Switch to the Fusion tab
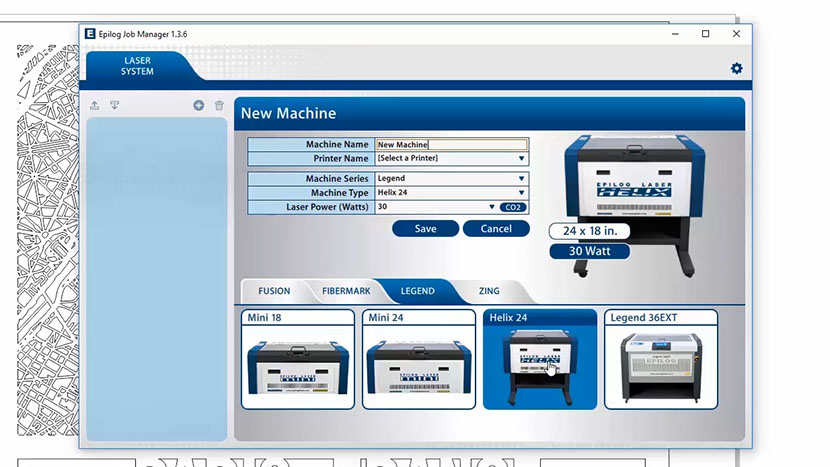 (x=274, y=291)
